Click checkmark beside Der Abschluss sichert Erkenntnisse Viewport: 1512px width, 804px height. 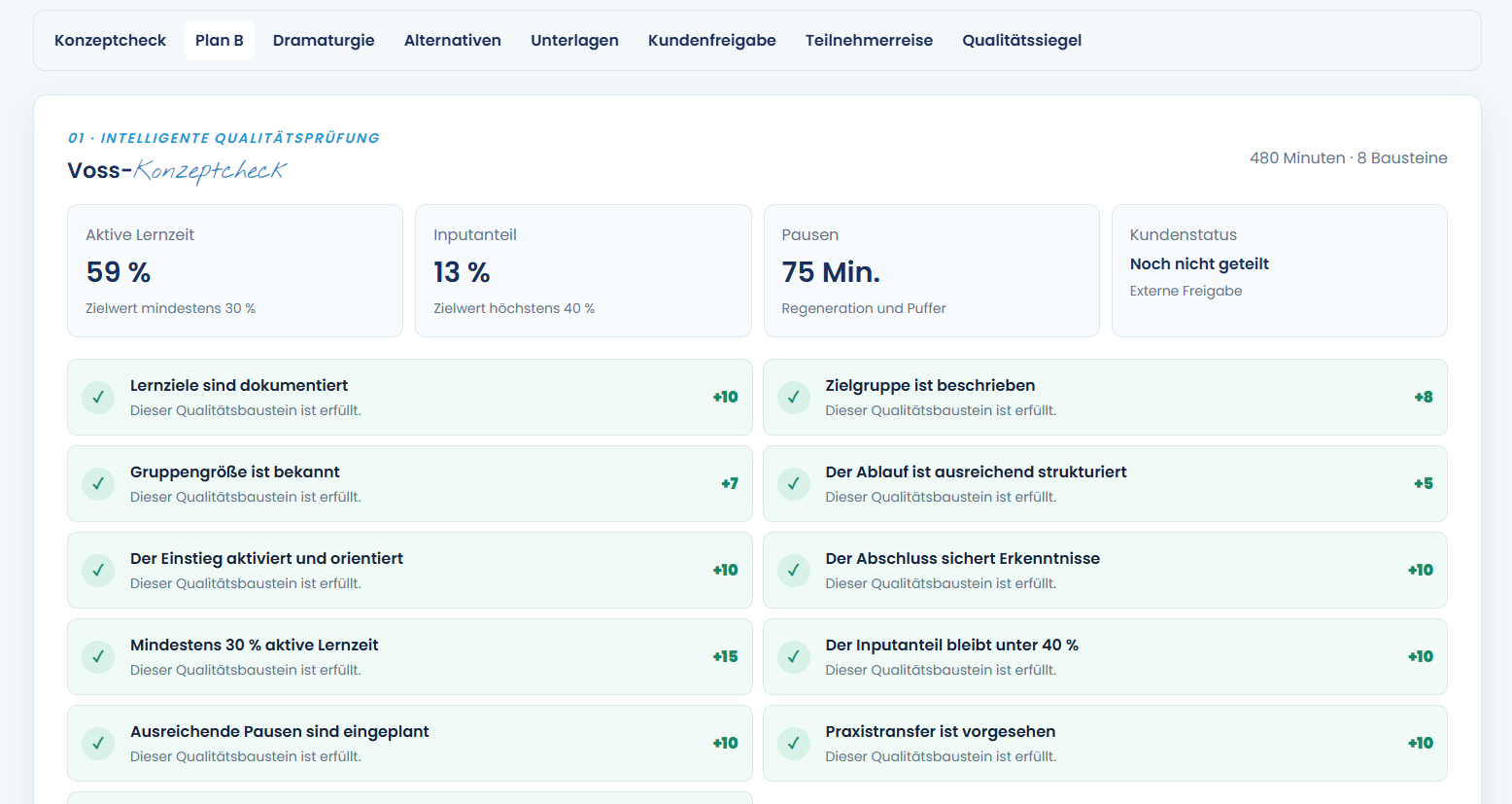click(794, 570)
